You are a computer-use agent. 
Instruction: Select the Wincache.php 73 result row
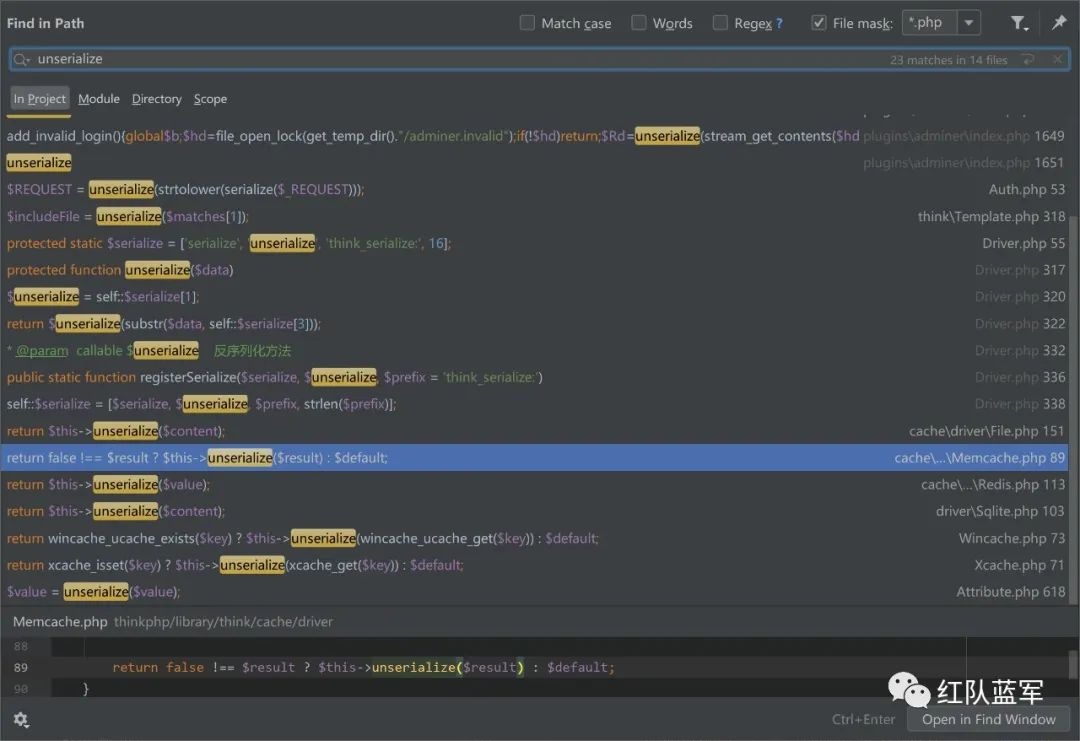point(534,539)
